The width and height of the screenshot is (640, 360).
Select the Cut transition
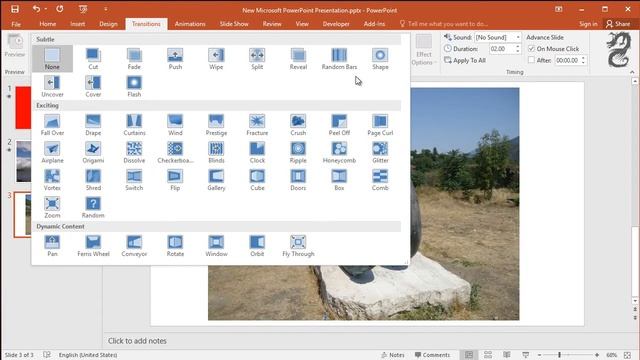tap(93, 59)
